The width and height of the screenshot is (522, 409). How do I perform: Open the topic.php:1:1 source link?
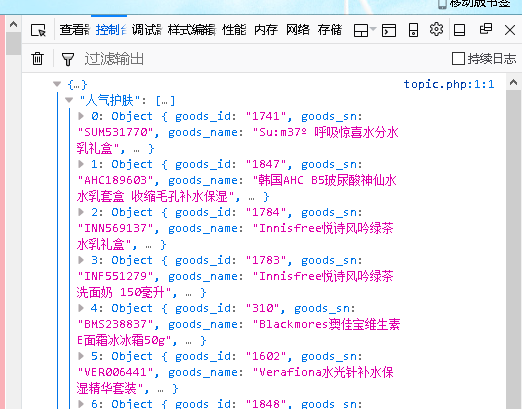[449, 84]
